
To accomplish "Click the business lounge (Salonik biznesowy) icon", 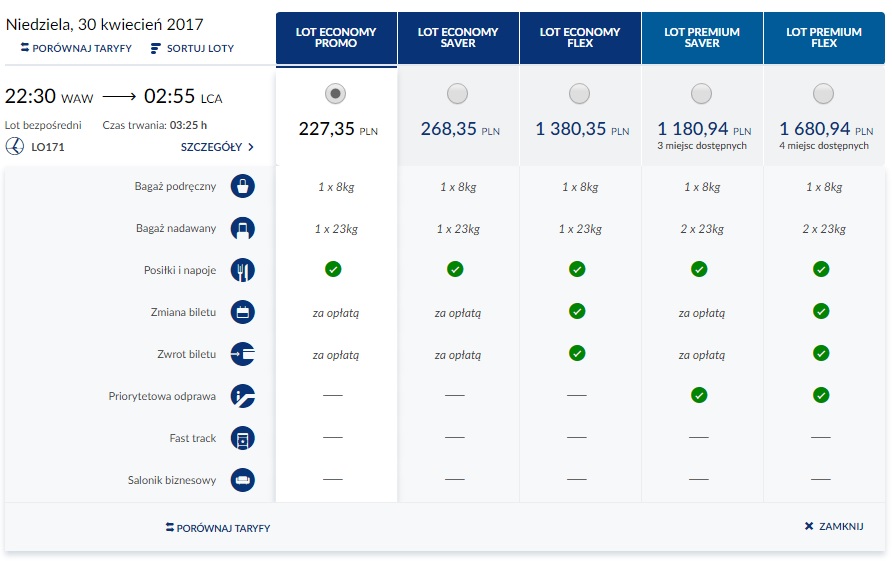I will point(242,480).
